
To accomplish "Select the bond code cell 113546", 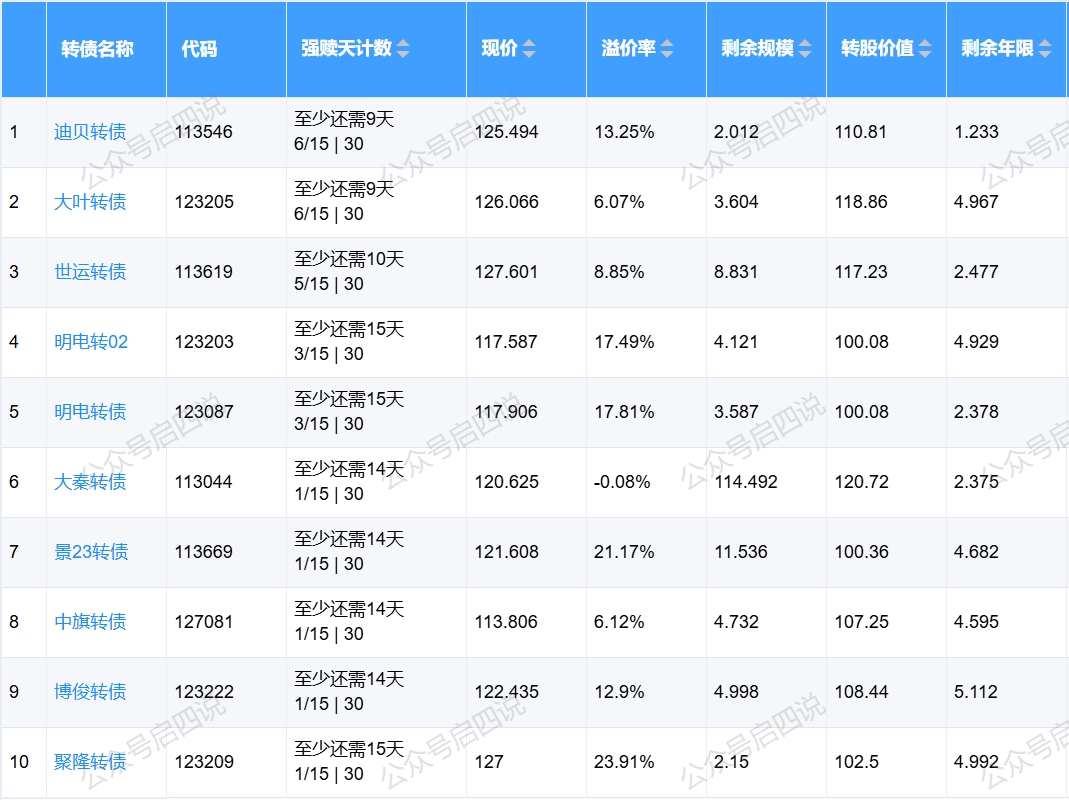I will point(203,132).
